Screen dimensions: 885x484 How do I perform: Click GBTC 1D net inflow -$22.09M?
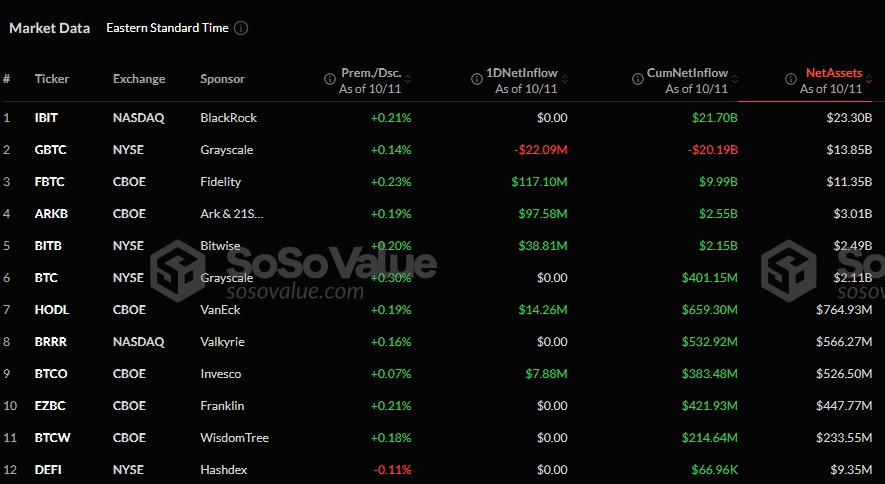pyautogui.click(x=541, y=150)
